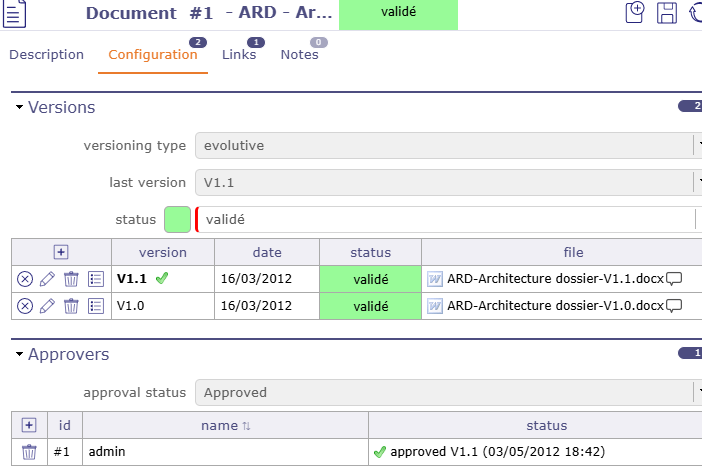Screen dimensions: 702x468
Task: Switch to the Description tab
Action: (x=46, y=55)
